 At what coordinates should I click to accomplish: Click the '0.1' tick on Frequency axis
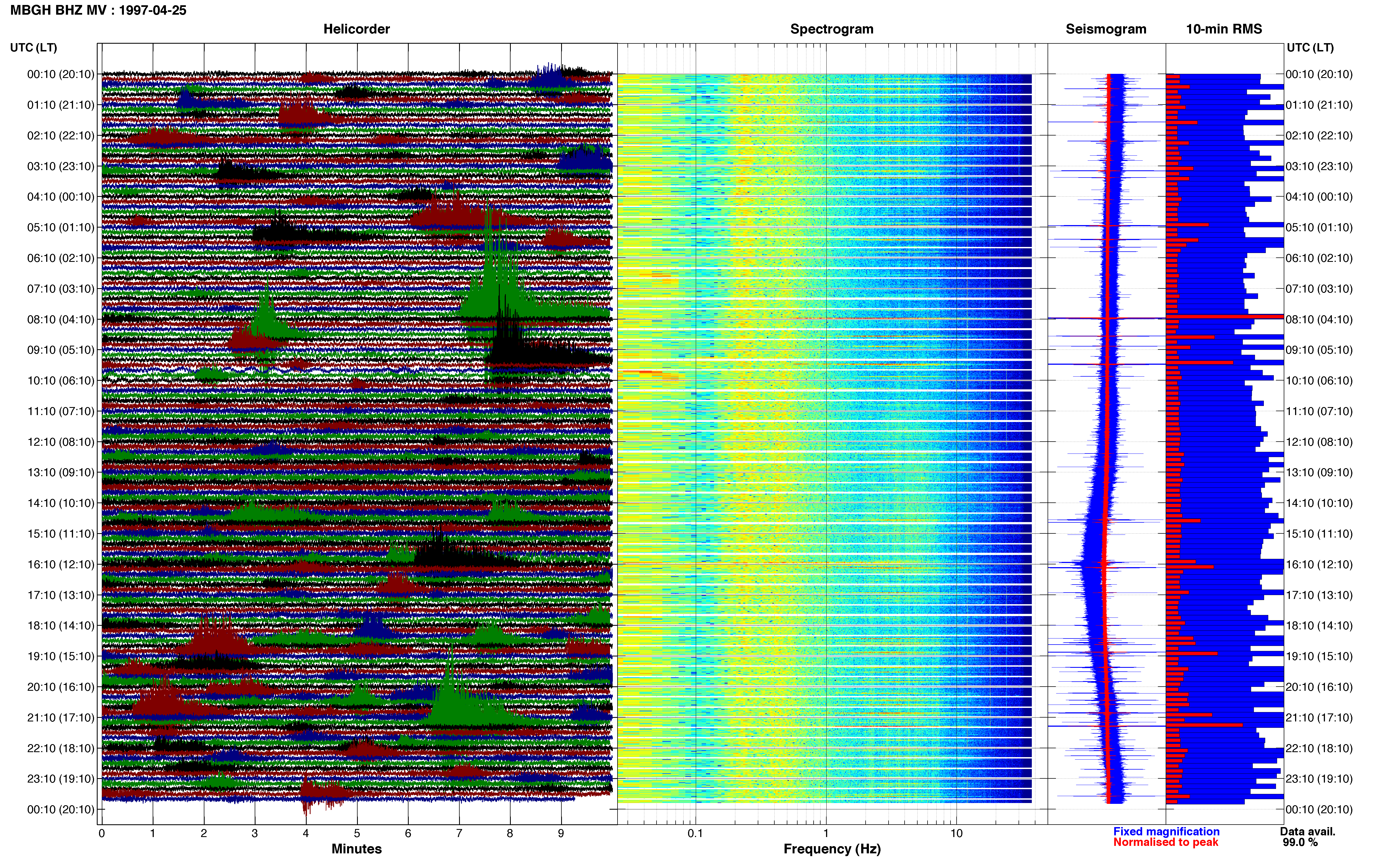click(695, 833)
